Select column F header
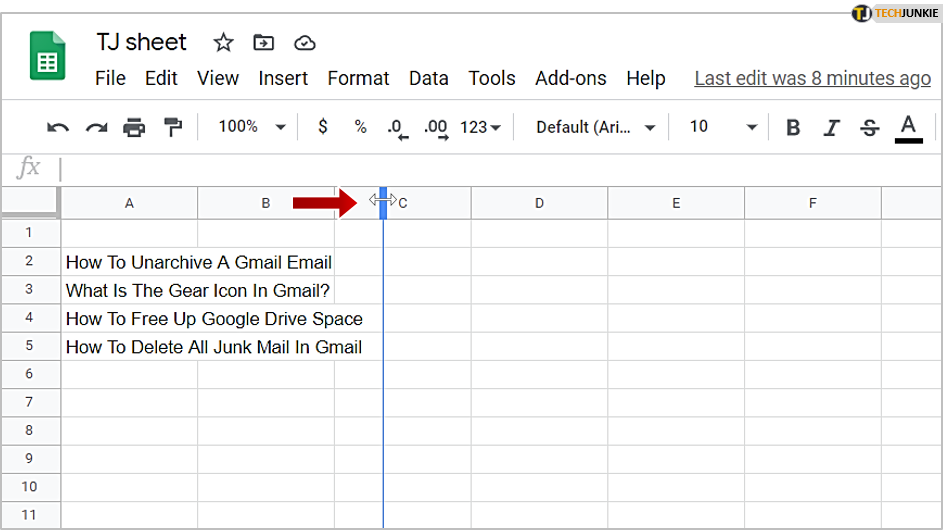This screenshot has width=946, height=530. 813,203
